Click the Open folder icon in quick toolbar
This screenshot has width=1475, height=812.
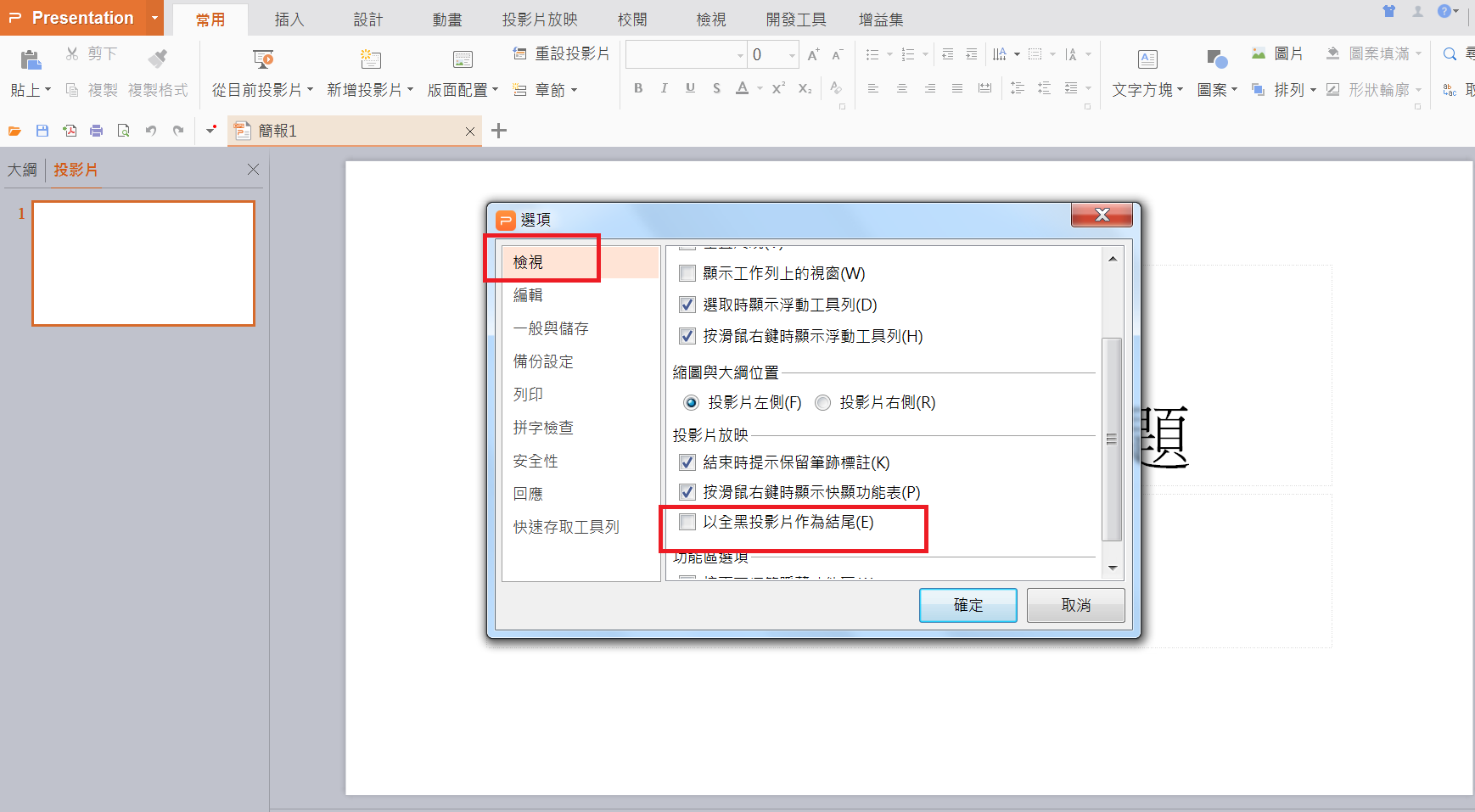(14, 131)
